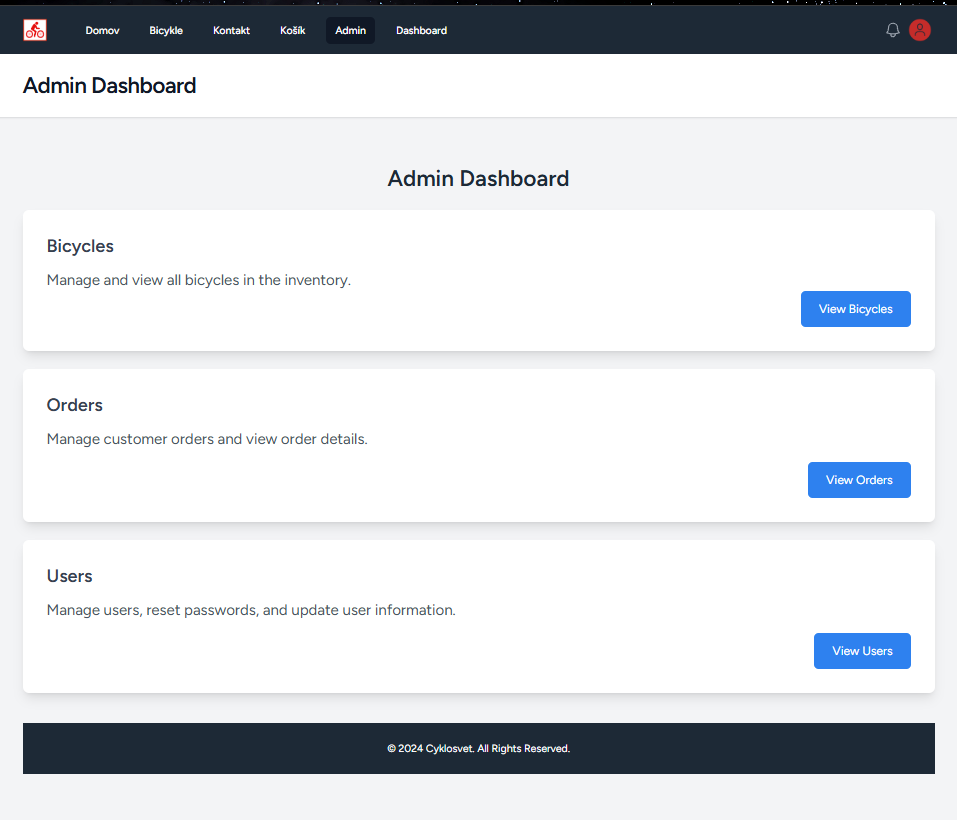Click the Orders card heading
The width and height of the screenshot is (957, 820).
[x=74, y=405]
